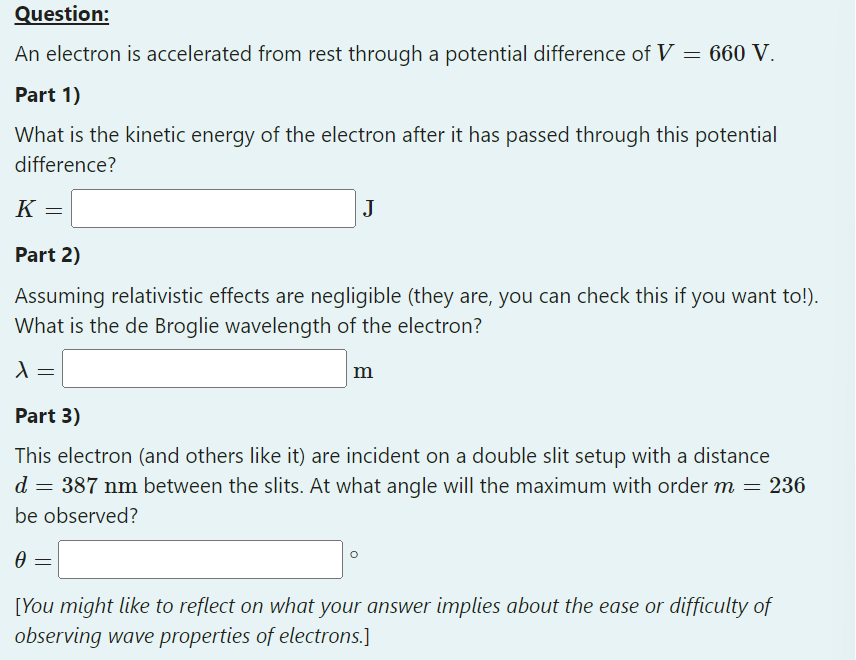Click the λ = label before the second field
856x660 pixels.
click(28, 369)
